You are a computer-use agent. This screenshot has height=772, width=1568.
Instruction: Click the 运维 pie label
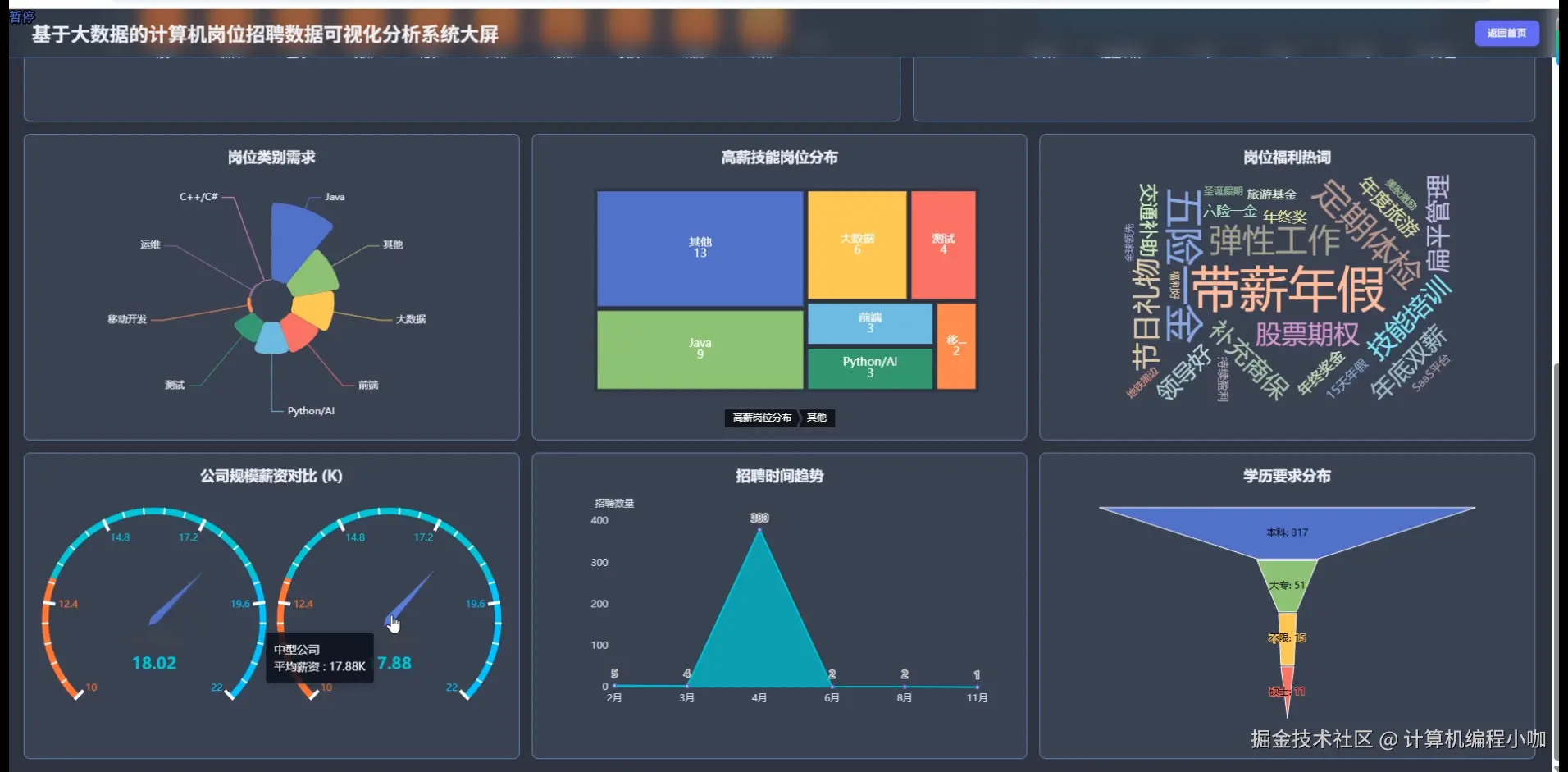coord(150,244)
